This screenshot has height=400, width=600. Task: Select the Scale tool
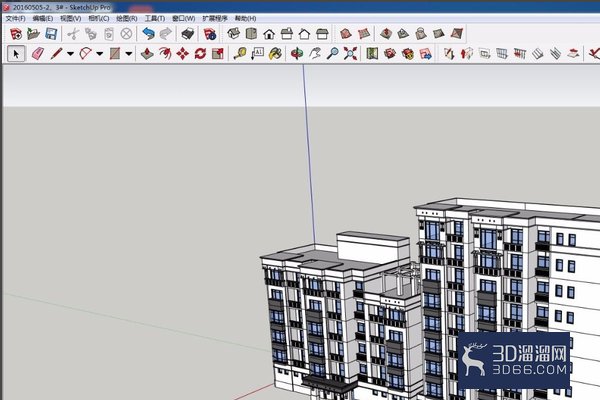tap(218, 54)
